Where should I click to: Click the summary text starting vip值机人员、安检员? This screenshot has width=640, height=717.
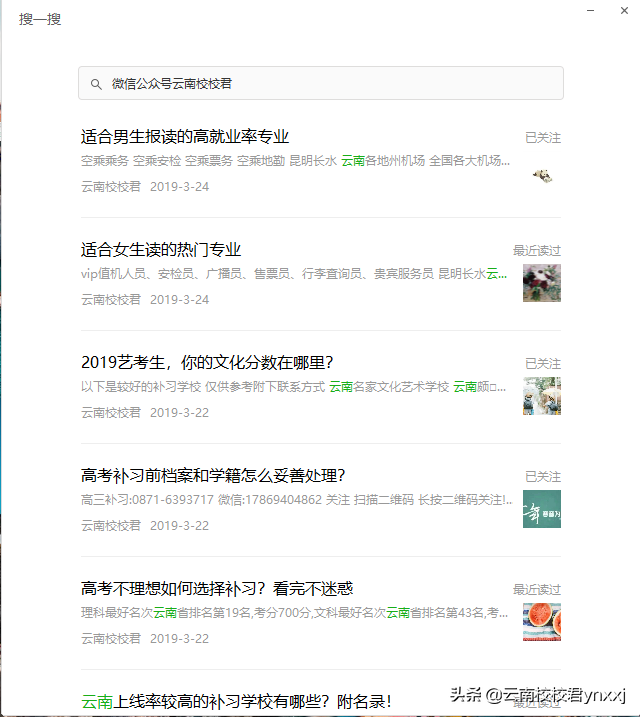tap(294, 274)
